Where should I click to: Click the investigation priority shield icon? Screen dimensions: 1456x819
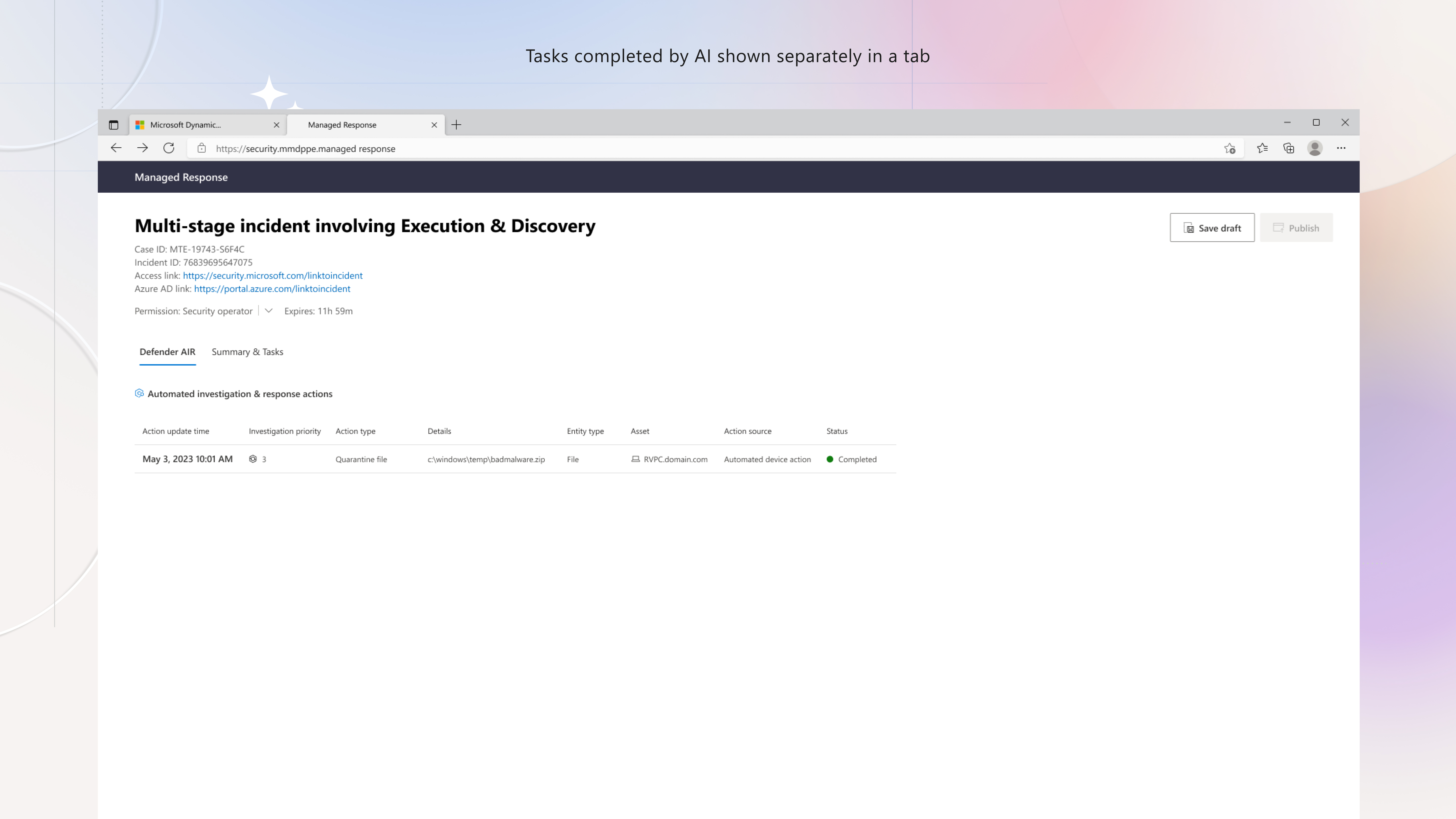253,459
